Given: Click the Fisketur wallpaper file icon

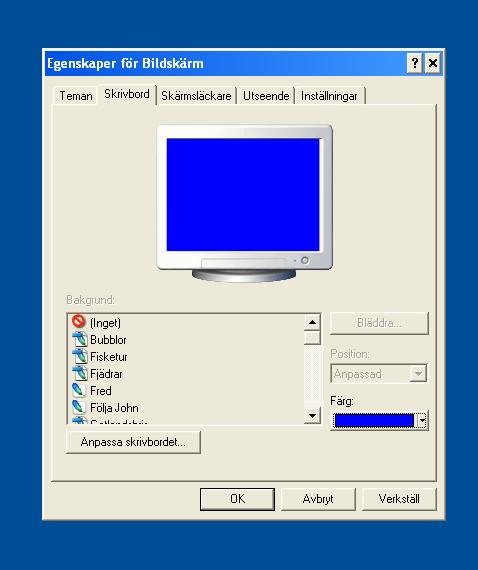Looking at the screenshot, I should tap(79, 356).
